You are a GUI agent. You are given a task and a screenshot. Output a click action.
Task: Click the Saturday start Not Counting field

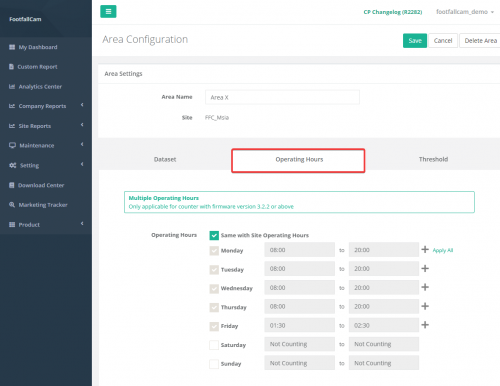(300, 344)
